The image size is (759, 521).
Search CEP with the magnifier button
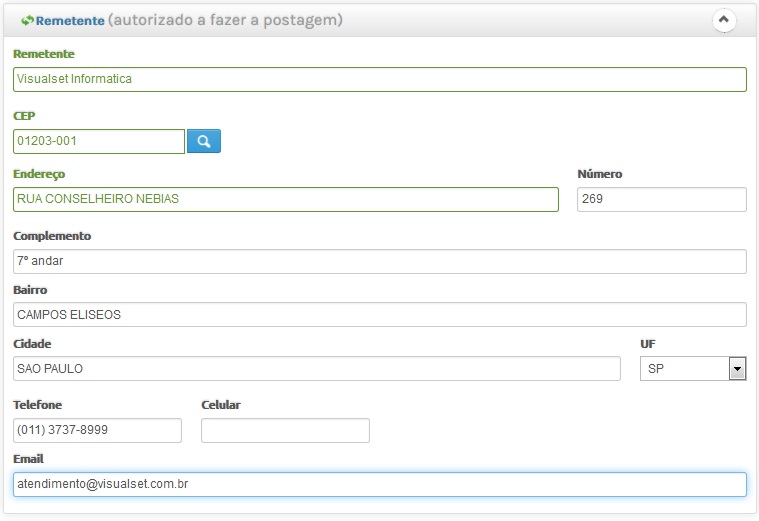point(204,141)
